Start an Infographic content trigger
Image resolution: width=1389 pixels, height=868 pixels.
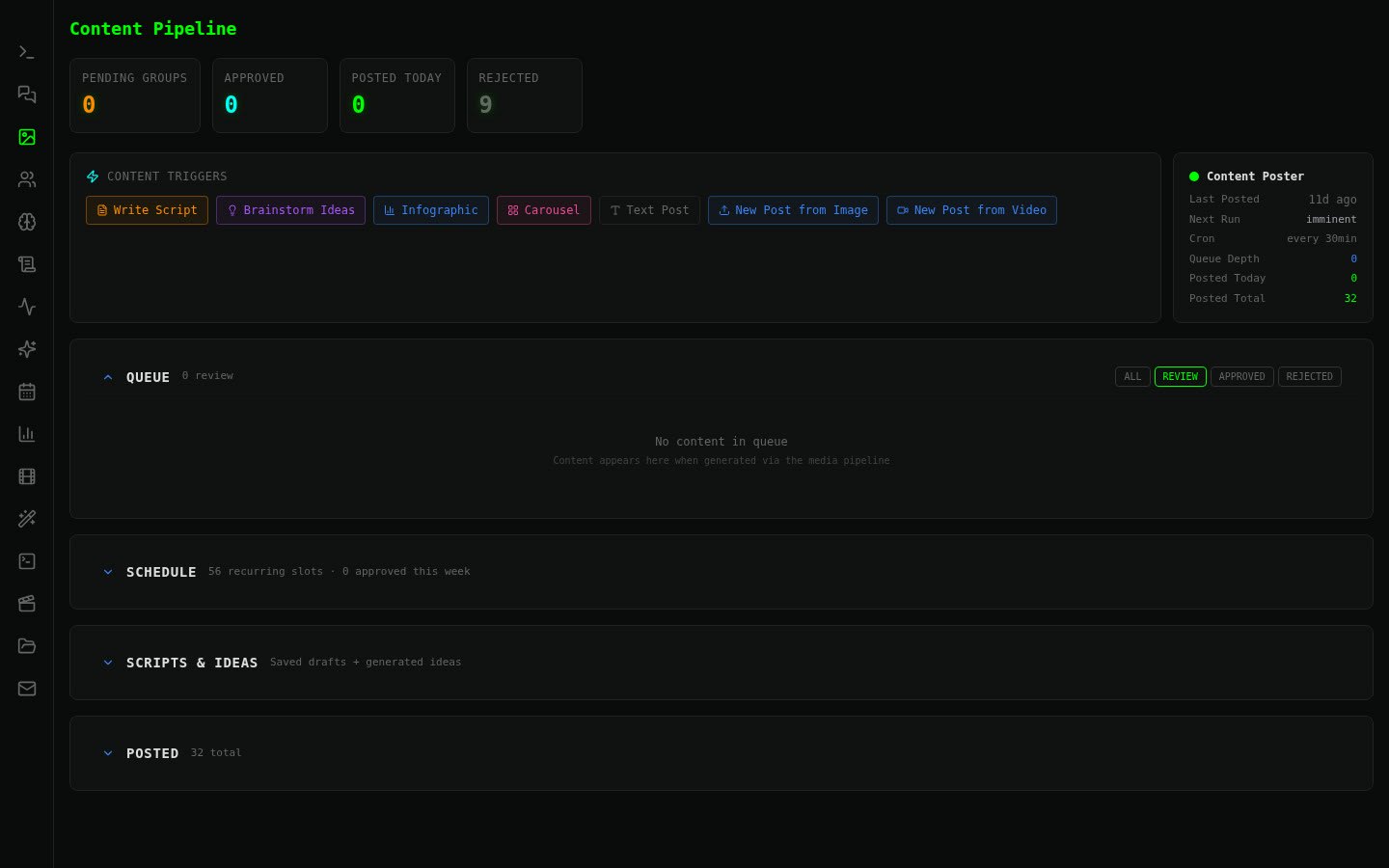(431, 210)
